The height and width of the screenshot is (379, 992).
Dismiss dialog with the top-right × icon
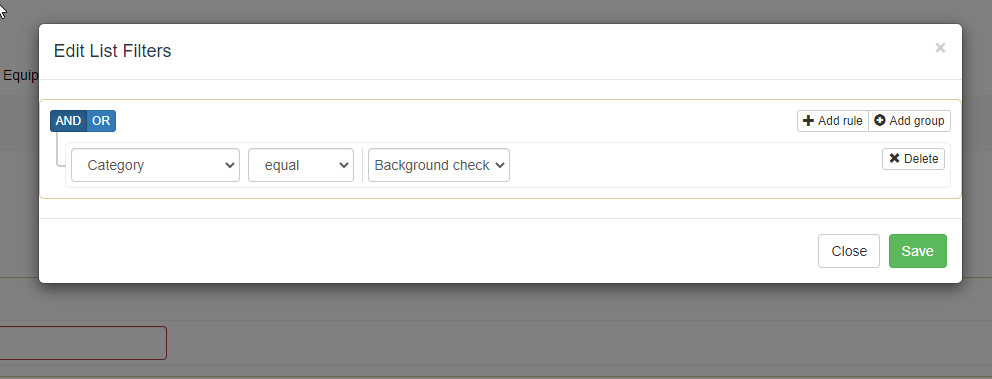pyautogui.click(x=940, y=47)
